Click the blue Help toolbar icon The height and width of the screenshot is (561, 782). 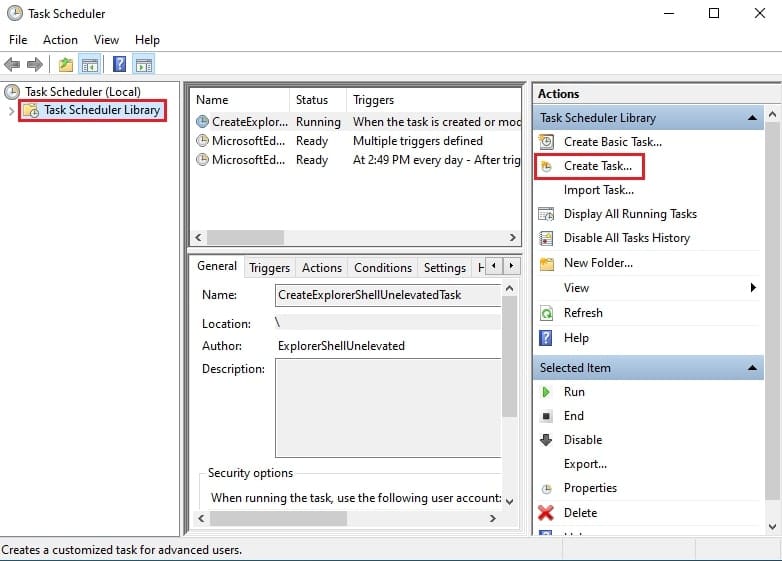[x=119, y=64]
